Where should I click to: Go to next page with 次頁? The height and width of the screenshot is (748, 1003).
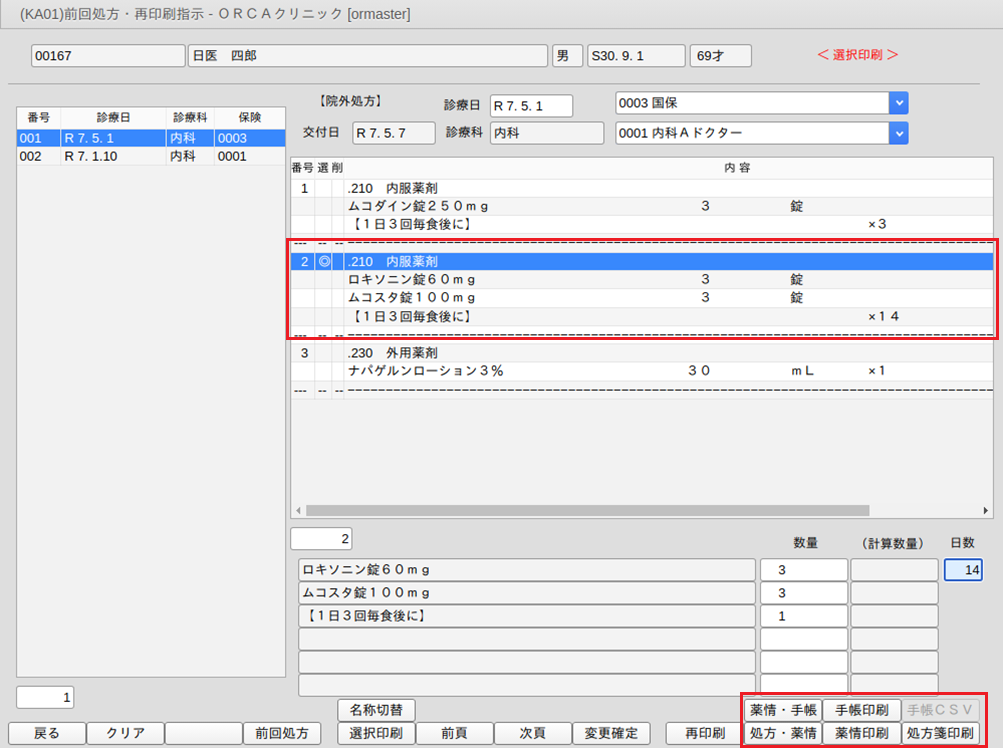(531, 733)
